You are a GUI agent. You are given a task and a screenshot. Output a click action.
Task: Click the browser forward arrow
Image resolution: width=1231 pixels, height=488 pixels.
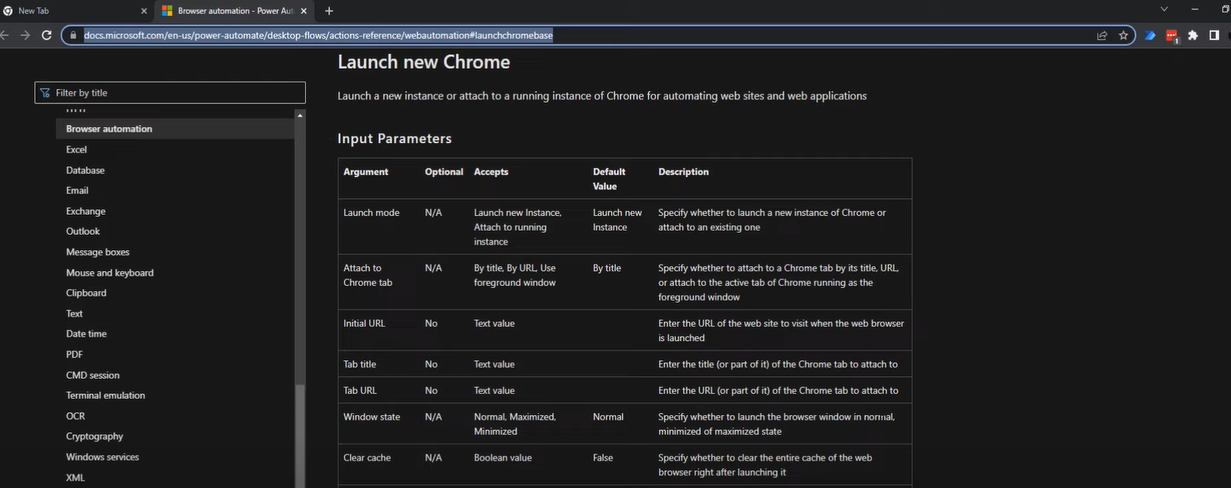tap(25, 35)
